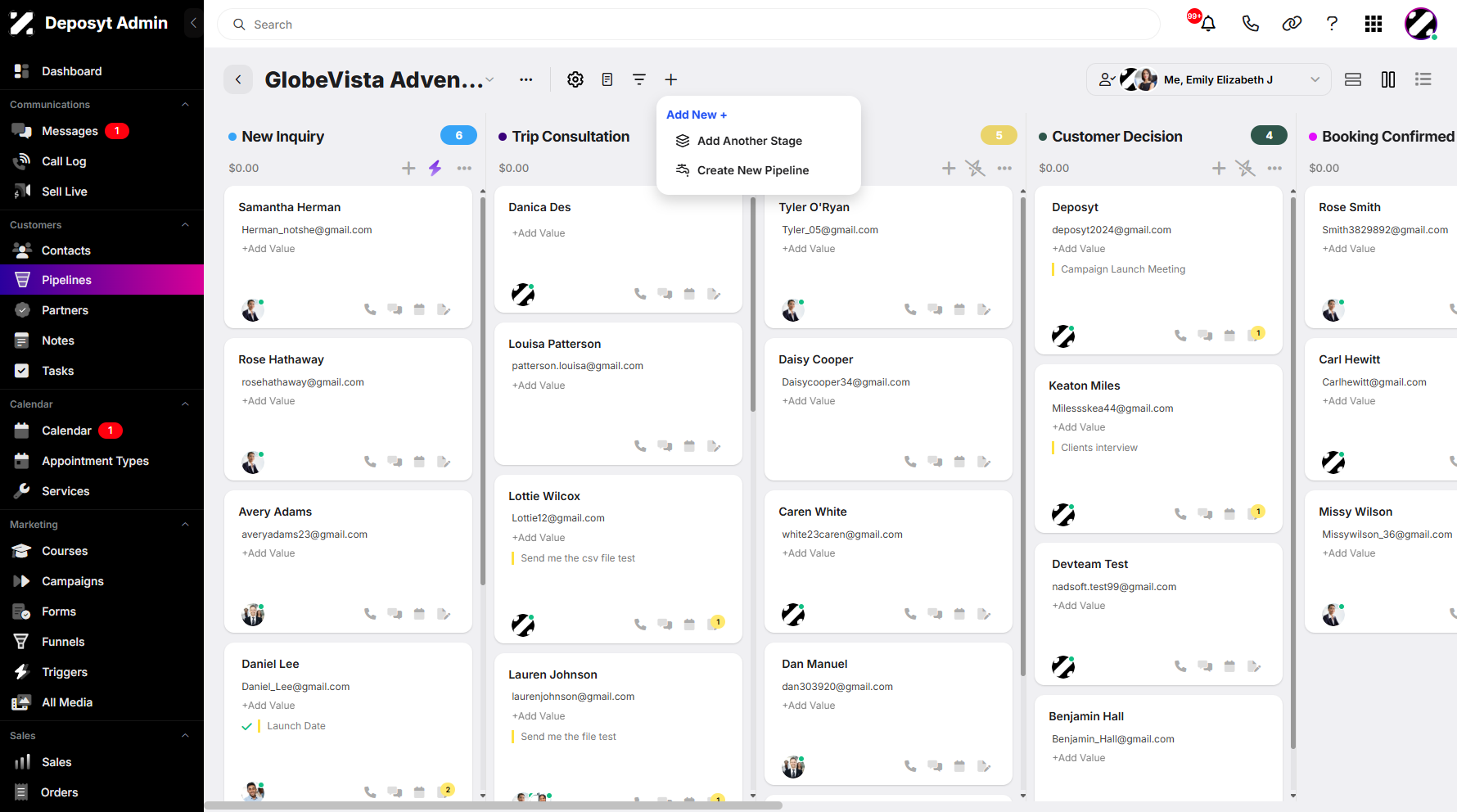Collapse the Marketing sidebar section
Viewport: 1457px width, 812px height.
pos(185,525)
